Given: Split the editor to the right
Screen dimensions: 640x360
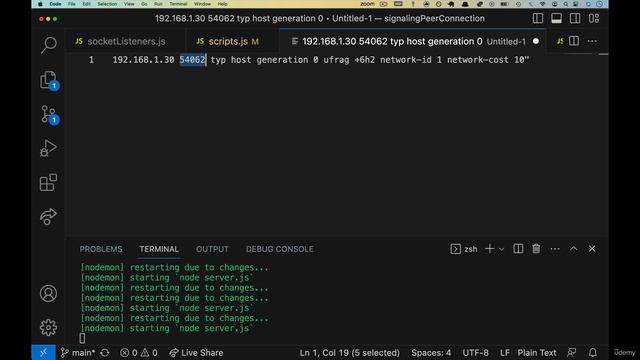Looking at the screenshot, I should tap(574, 41).
